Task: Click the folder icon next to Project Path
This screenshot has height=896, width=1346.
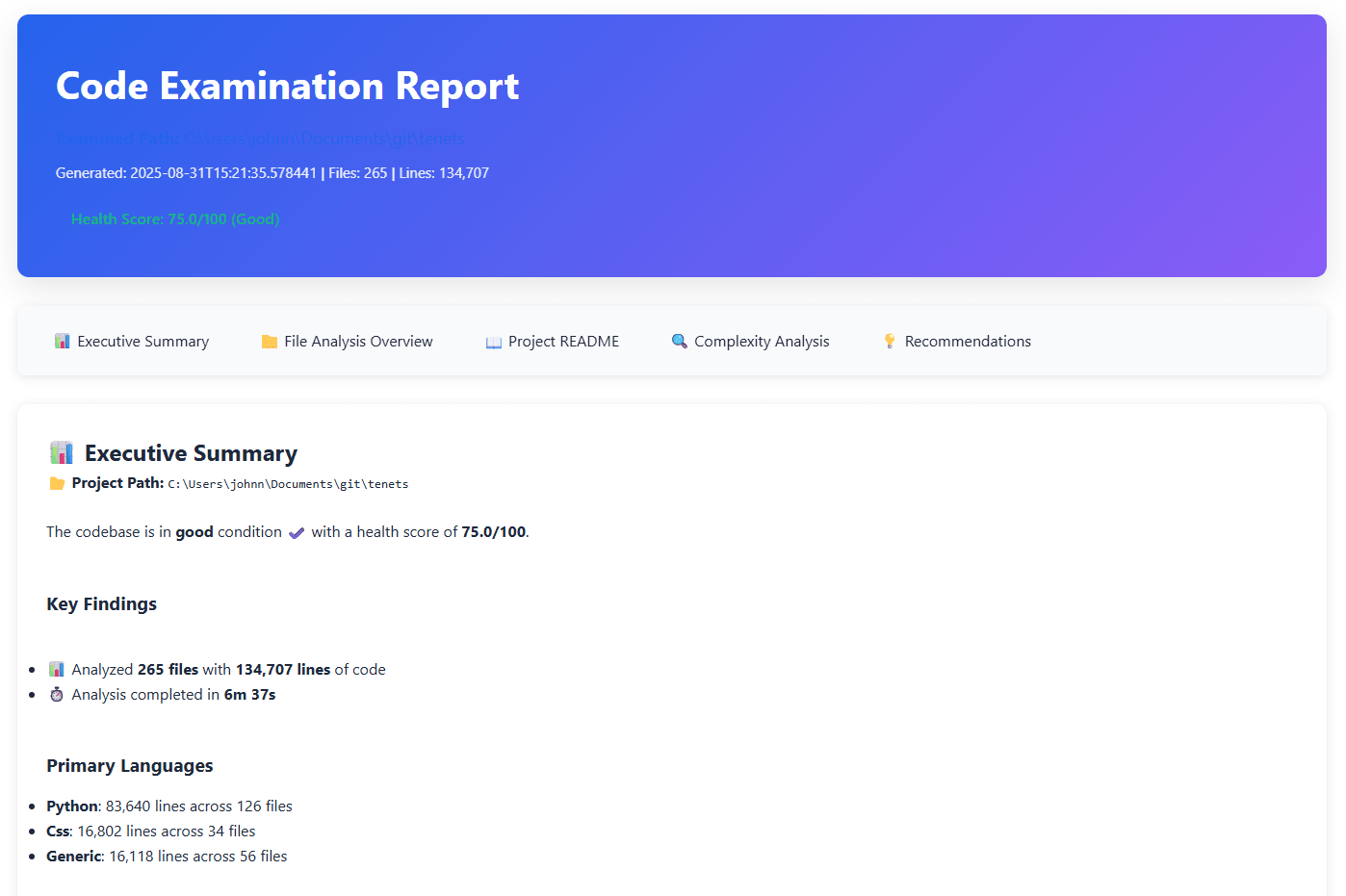Action: pos(57,483)
